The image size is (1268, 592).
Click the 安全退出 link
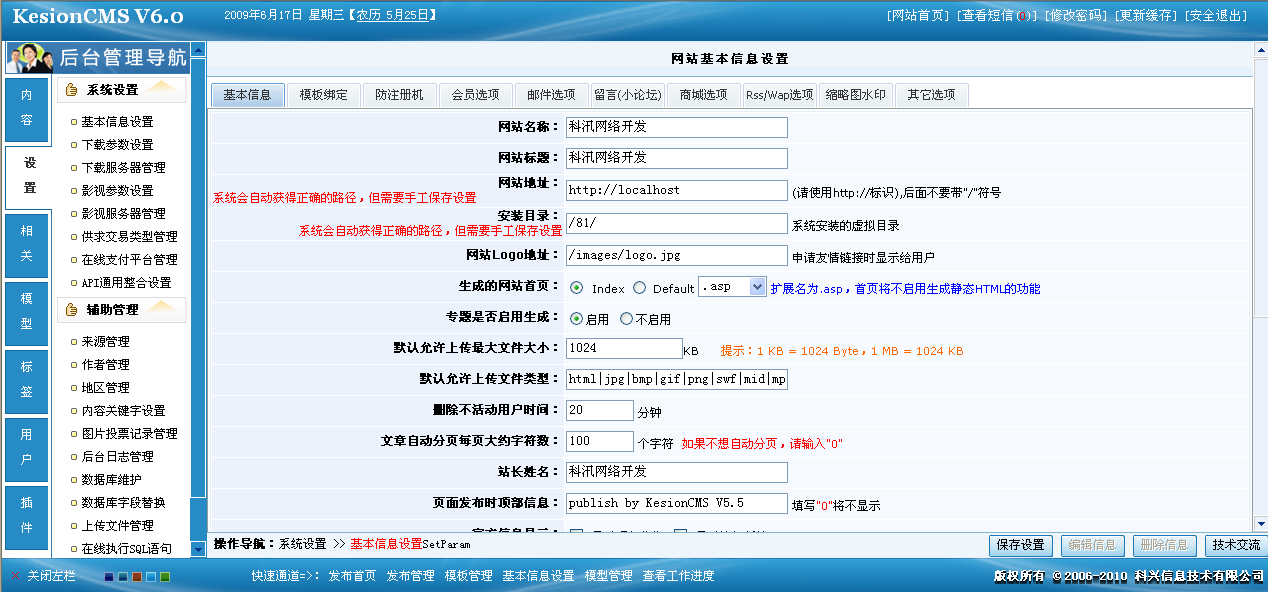1216,15
